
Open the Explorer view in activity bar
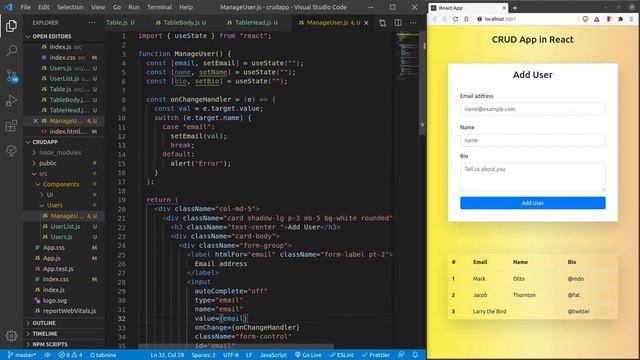11,26
